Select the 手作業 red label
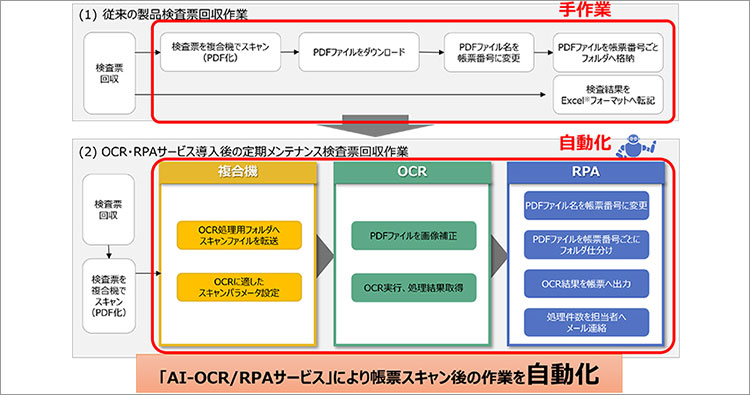Screen dimensions: 750x395 pos(585,10)
